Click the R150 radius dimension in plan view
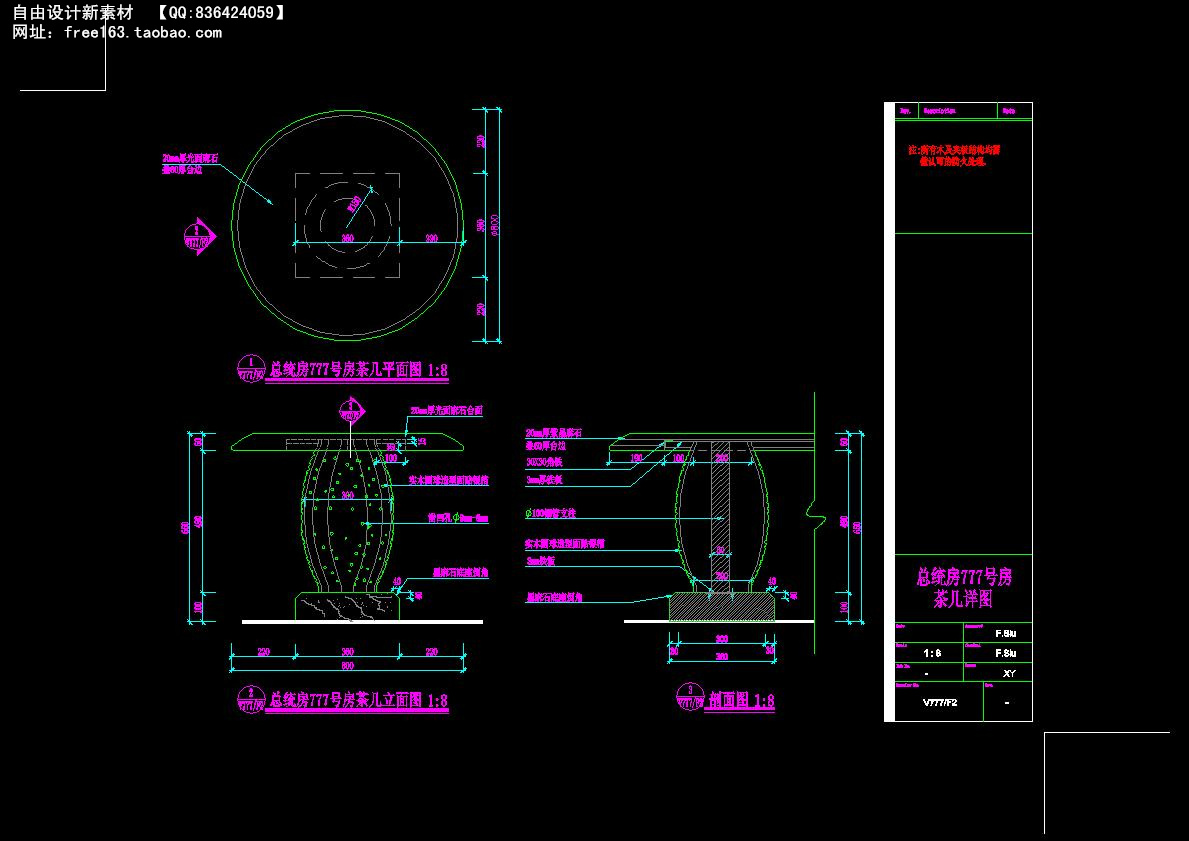This screenshot has width=1189, height=841. 354,203
